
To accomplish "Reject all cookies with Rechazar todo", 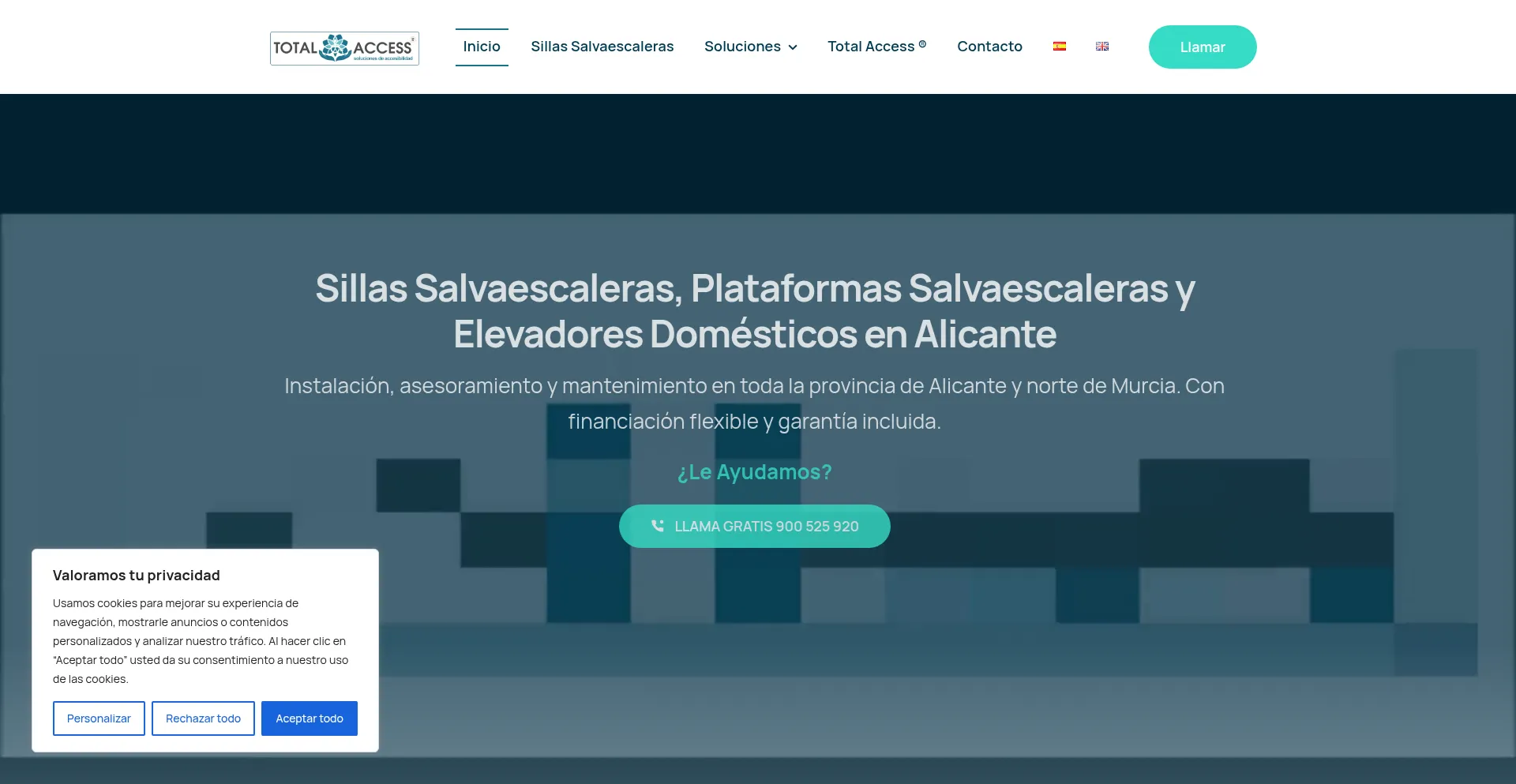I will coord(203,718).
